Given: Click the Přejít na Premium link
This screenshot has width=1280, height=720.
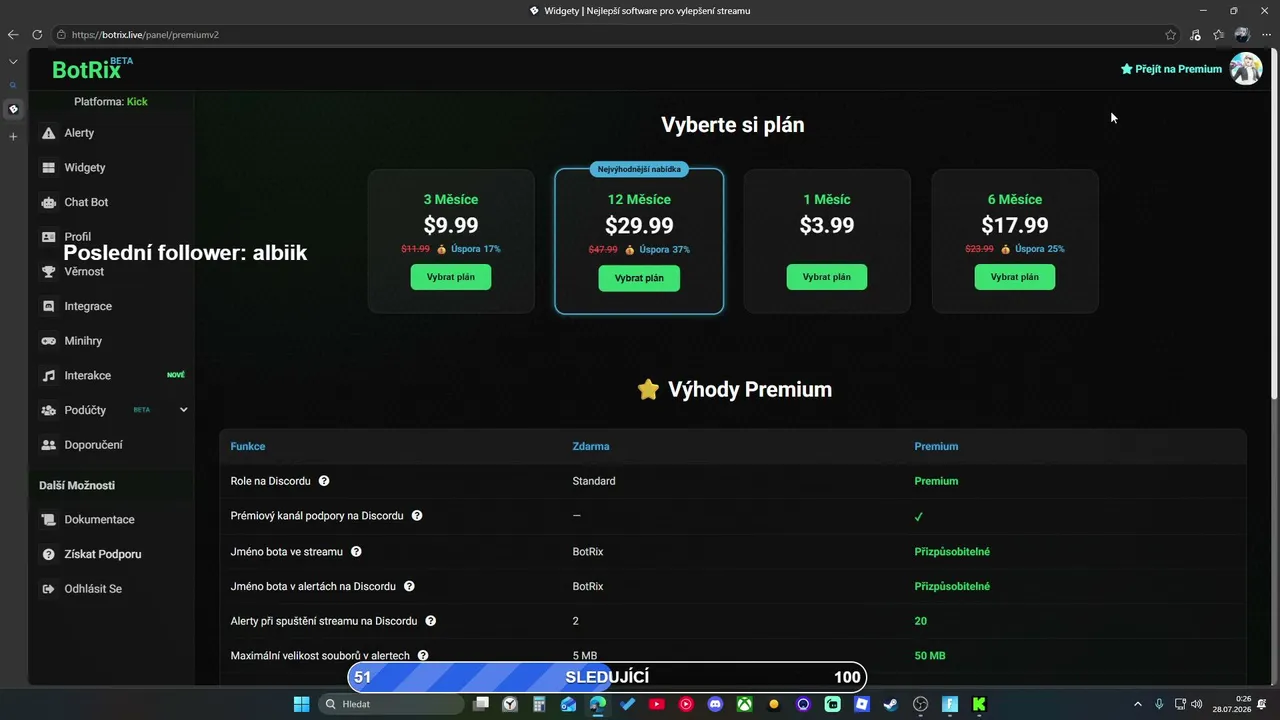Looking at the screenshot, I should click(x=1171, y=69).
